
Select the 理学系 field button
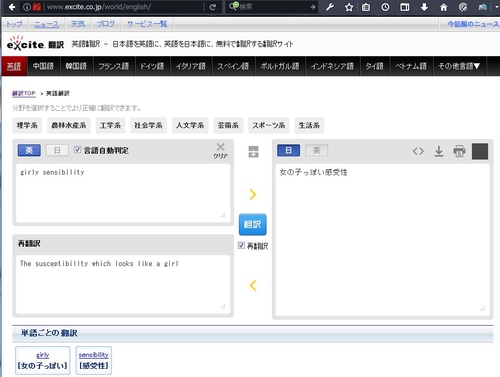coord(27,125)
